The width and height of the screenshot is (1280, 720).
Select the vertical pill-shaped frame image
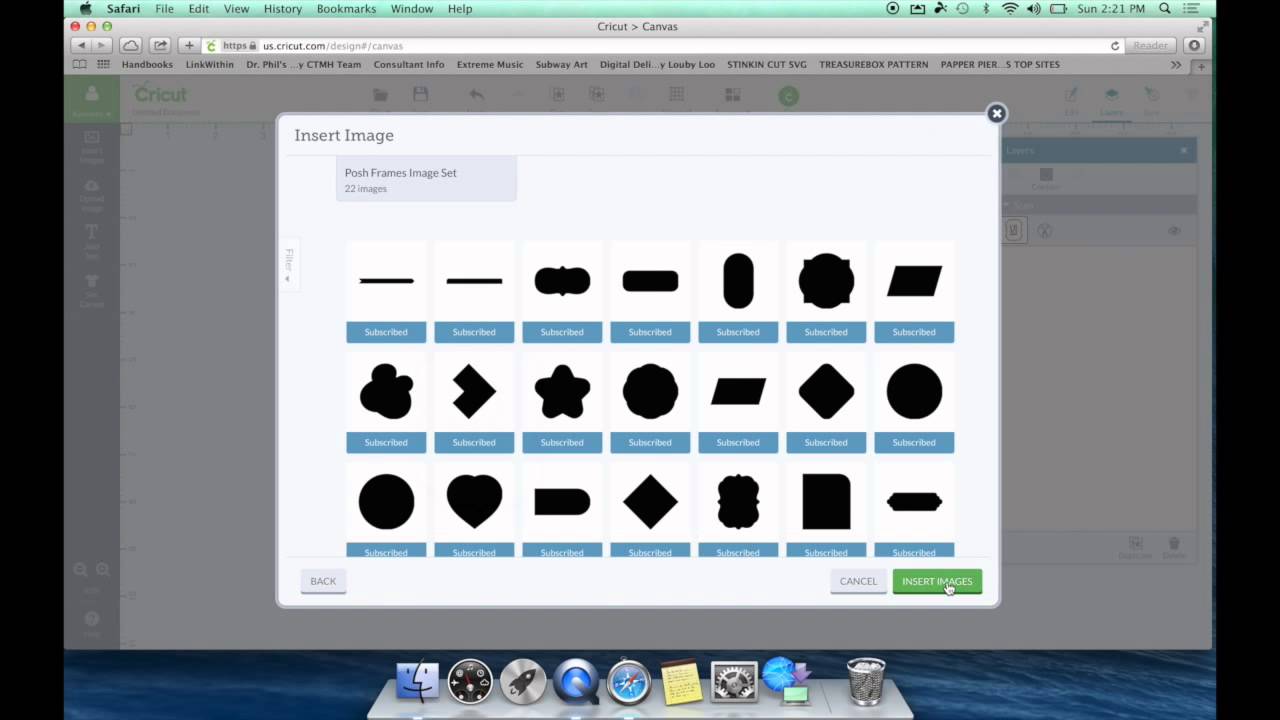click(x=738, y=281)
